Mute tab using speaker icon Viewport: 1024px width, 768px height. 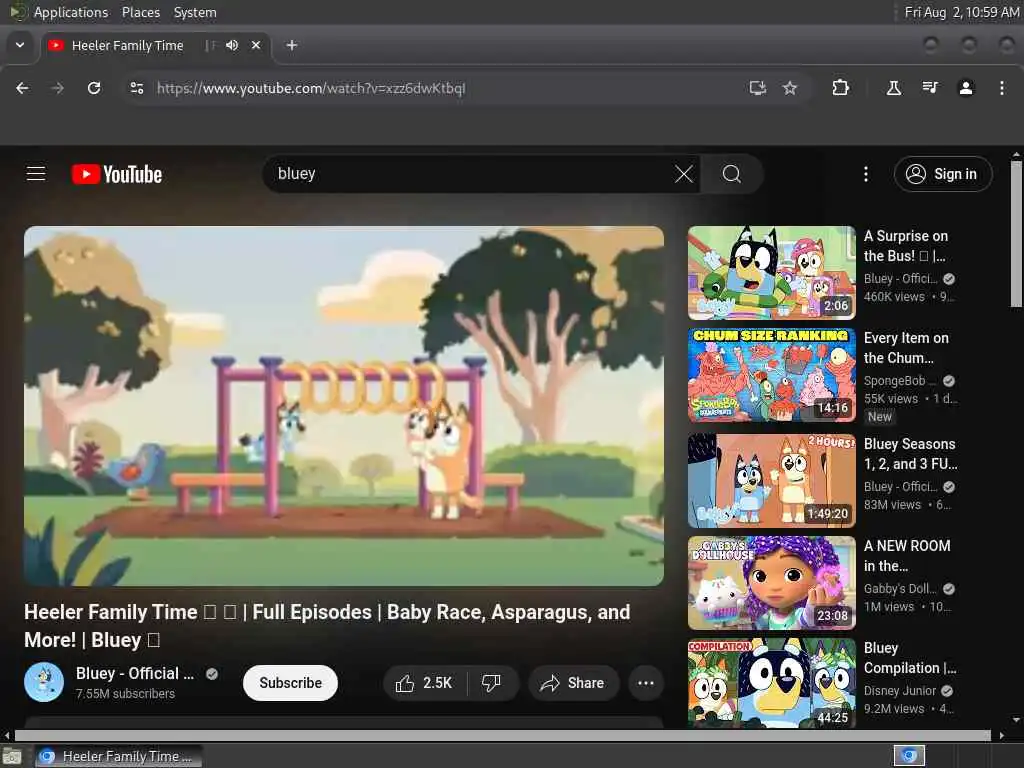(232, 45)
